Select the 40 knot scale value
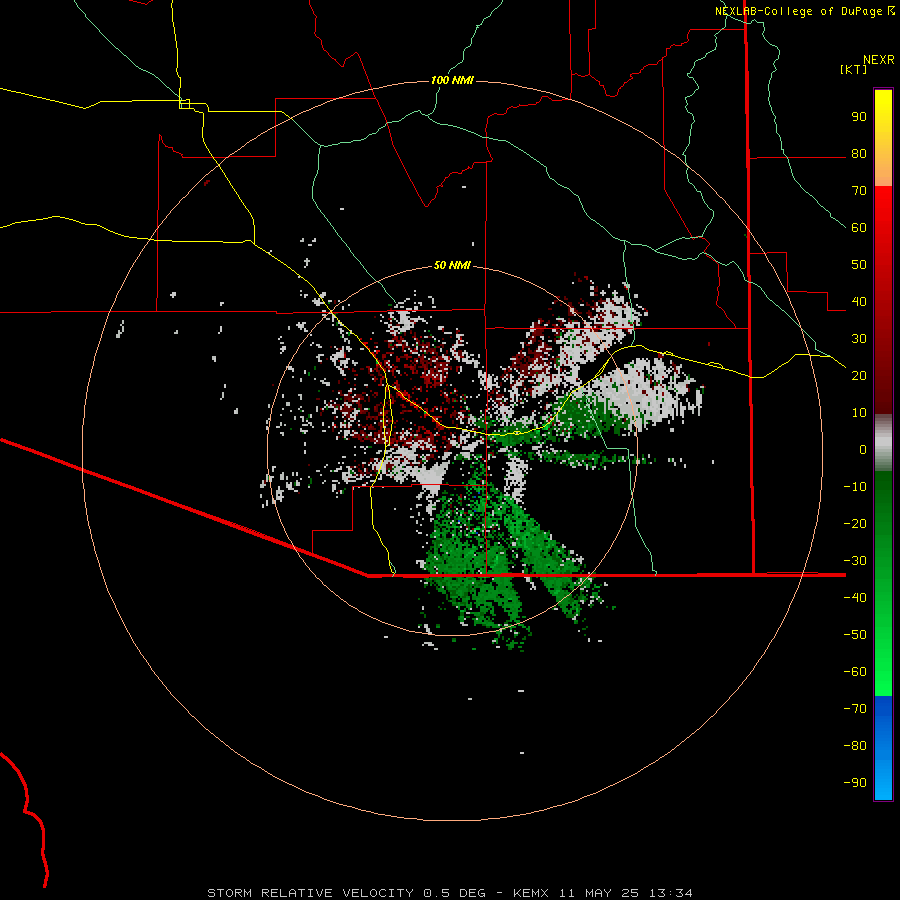This screenshot has width=900, height=900. [859, 301]
